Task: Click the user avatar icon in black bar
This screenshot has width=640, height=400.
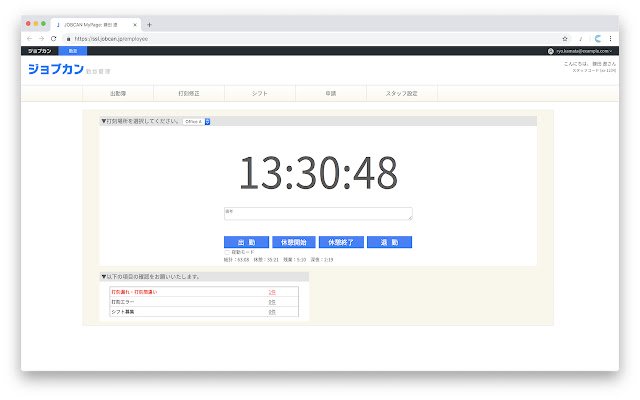Action: [551, 51]
